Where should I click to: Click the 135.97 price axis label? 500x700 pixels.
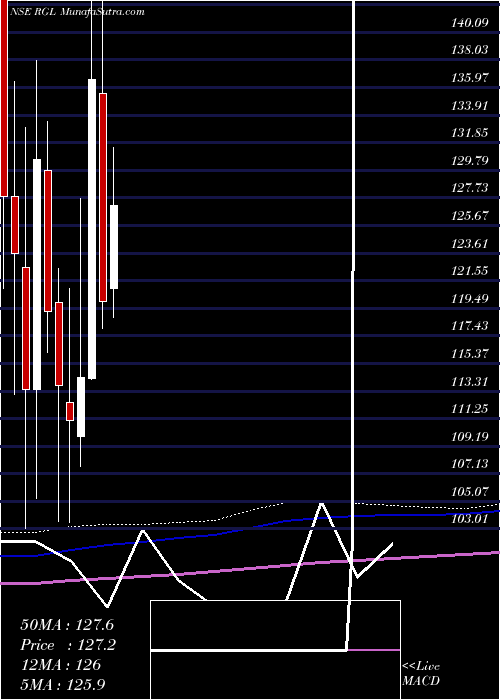[x=470, y=78]
